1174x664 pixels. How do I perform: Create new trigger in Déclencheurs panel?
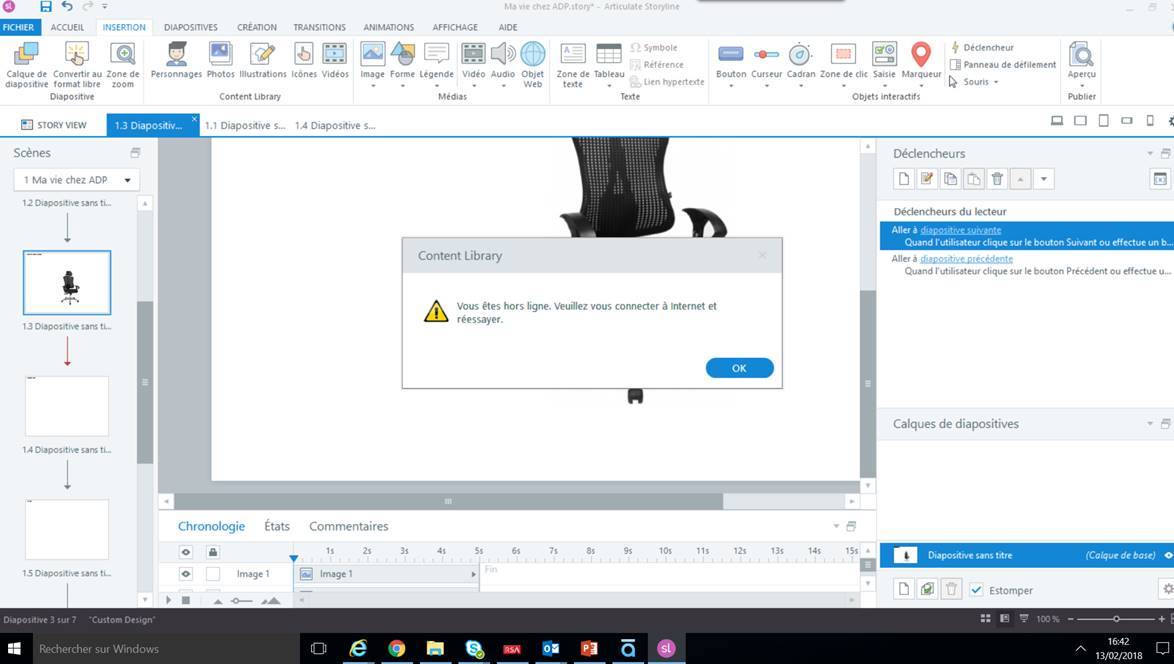tap(904, 179)
